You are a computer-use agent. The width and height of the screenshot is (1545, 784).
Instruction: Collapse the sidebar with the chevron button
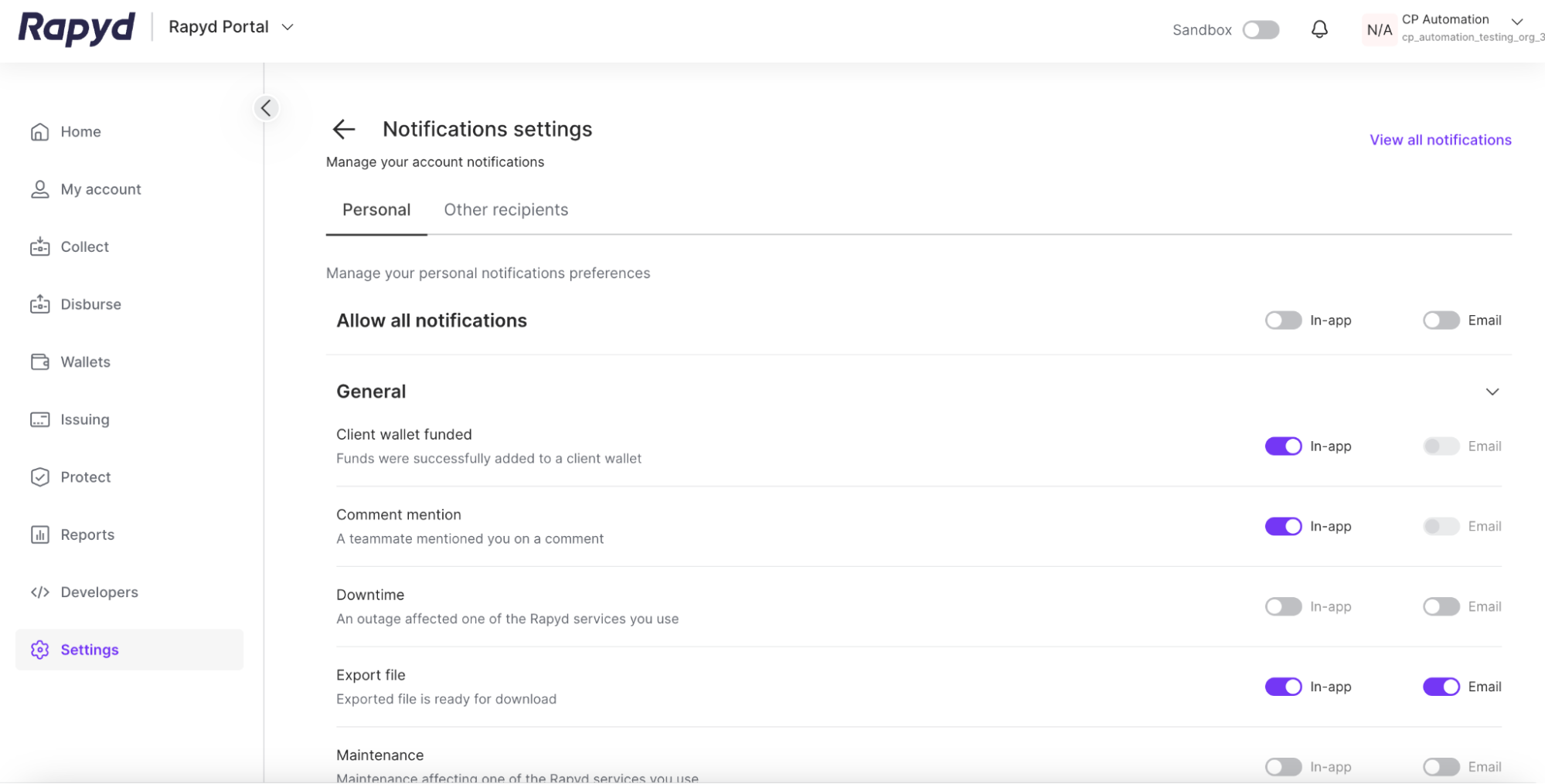tap(266, 108)
